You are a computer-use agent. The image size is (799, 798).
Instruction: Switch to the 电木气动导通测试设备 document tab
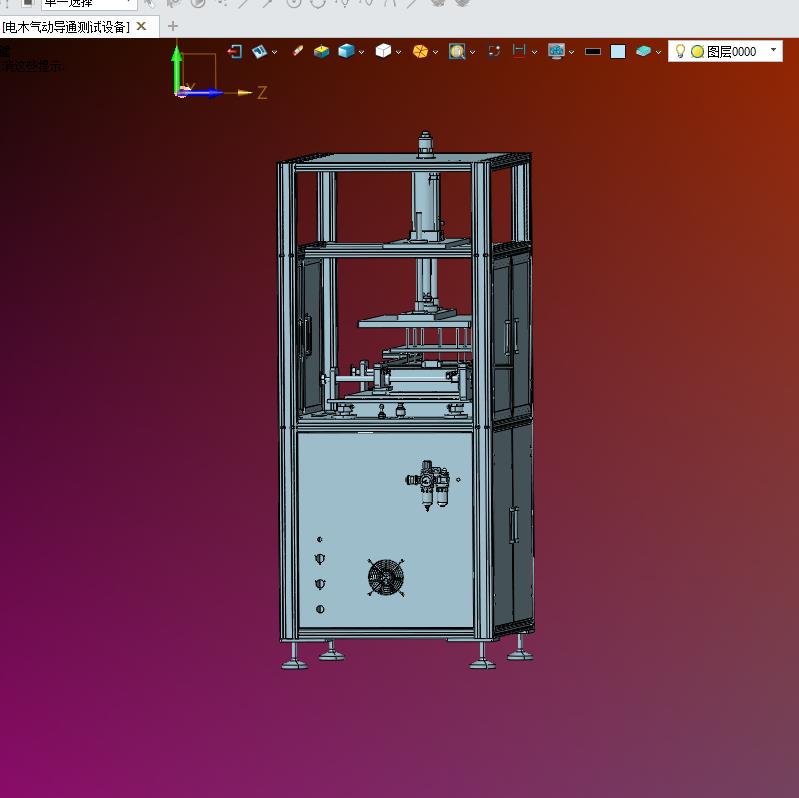coord(66,26)
